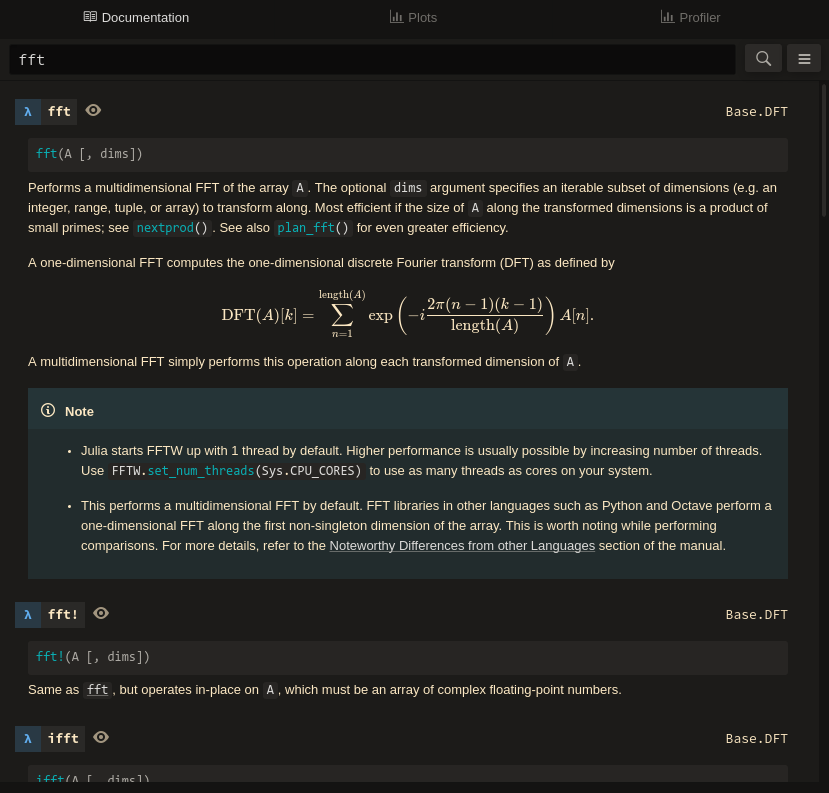Toggle the eye icon next to fft!
The width and height of the screenshot is (829, 793).
101,613
